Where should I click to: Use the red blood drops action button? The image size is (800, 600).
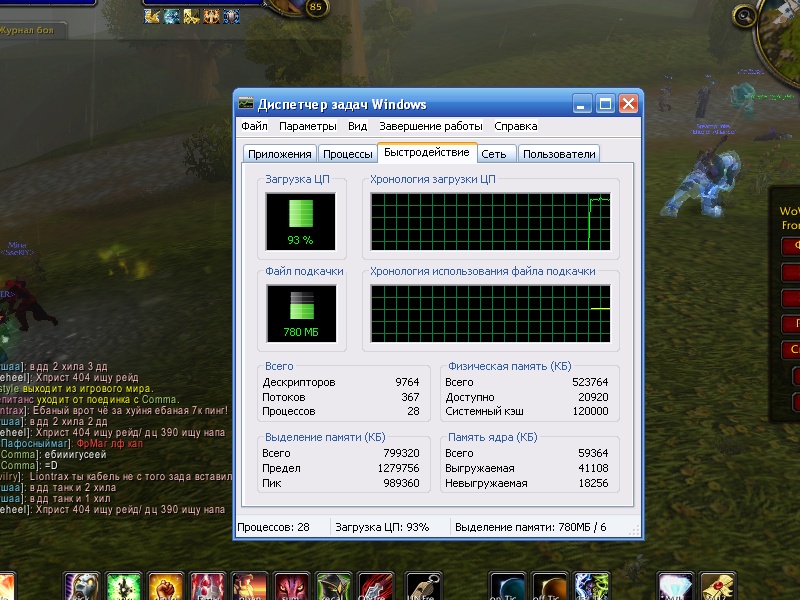point(207,587)
